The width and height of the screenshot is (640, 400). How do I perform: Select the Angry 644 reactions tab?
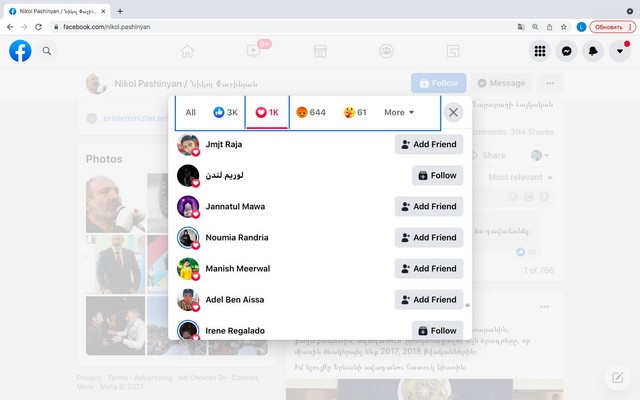click(311, 113)
